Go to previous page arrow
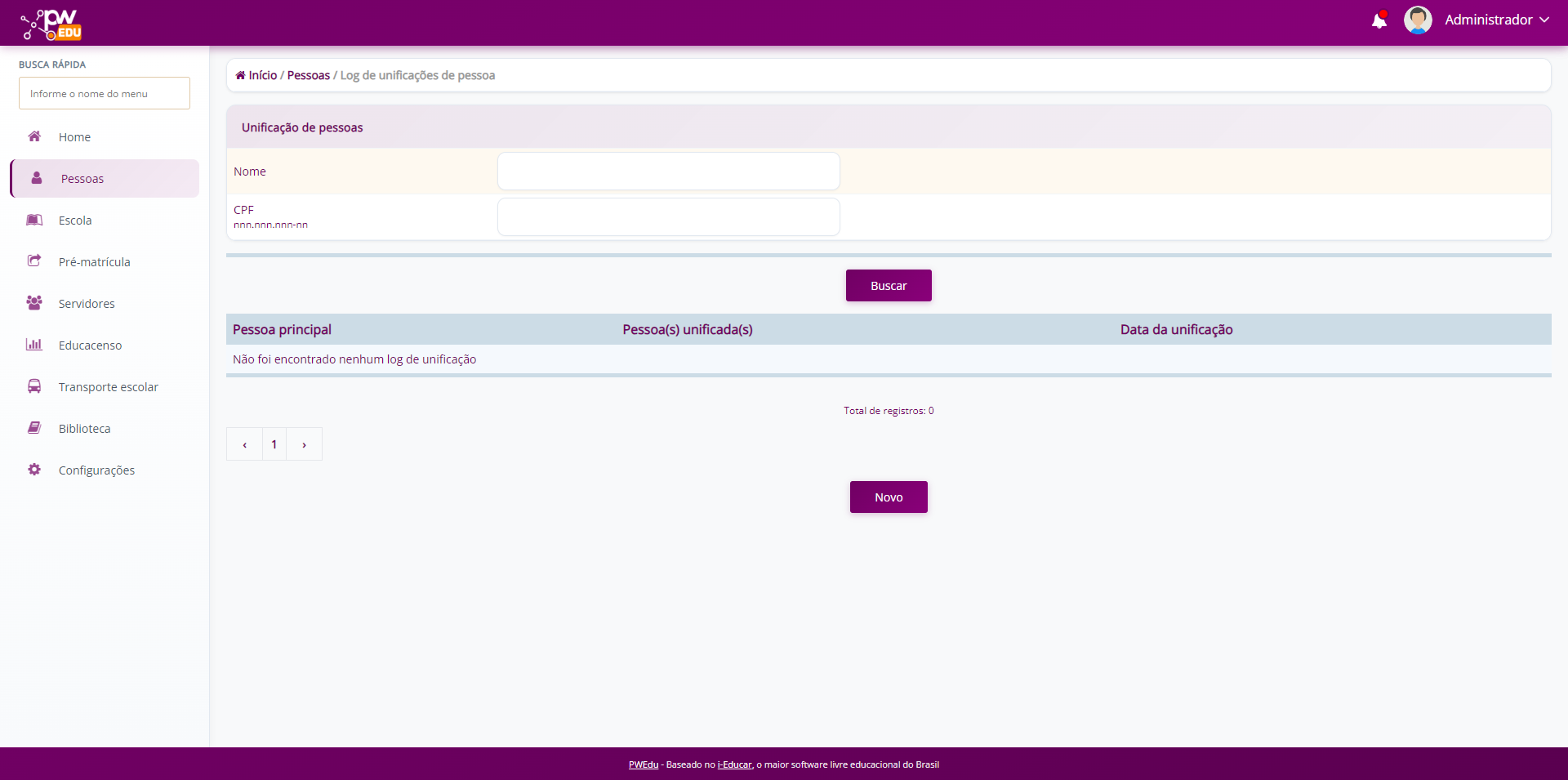 (x=244, y=444)
